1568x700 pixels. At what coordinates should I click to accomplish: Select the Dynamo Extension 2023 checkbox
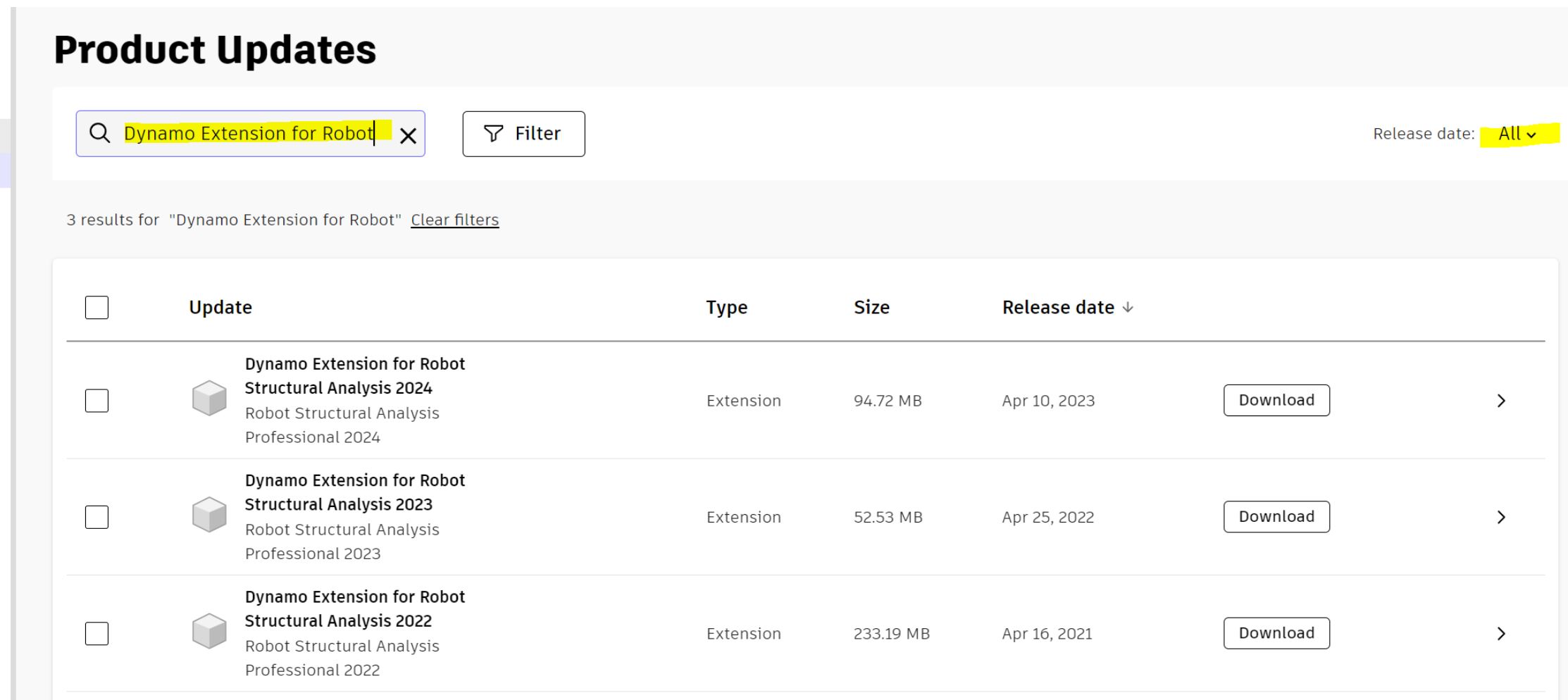click(x=97, y=517)
